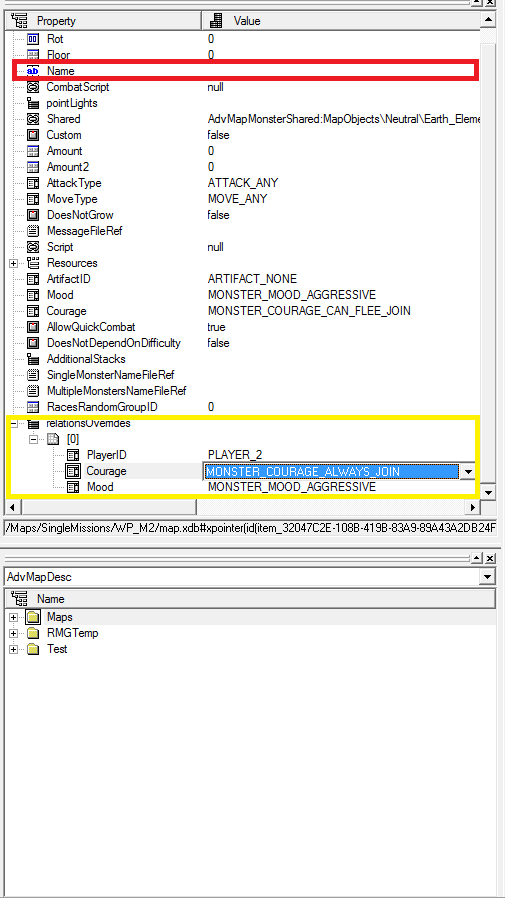The height and width of the screenshot is (899, 505).
Task: Click the CombatScript reference icon
Action: point(33,87)
